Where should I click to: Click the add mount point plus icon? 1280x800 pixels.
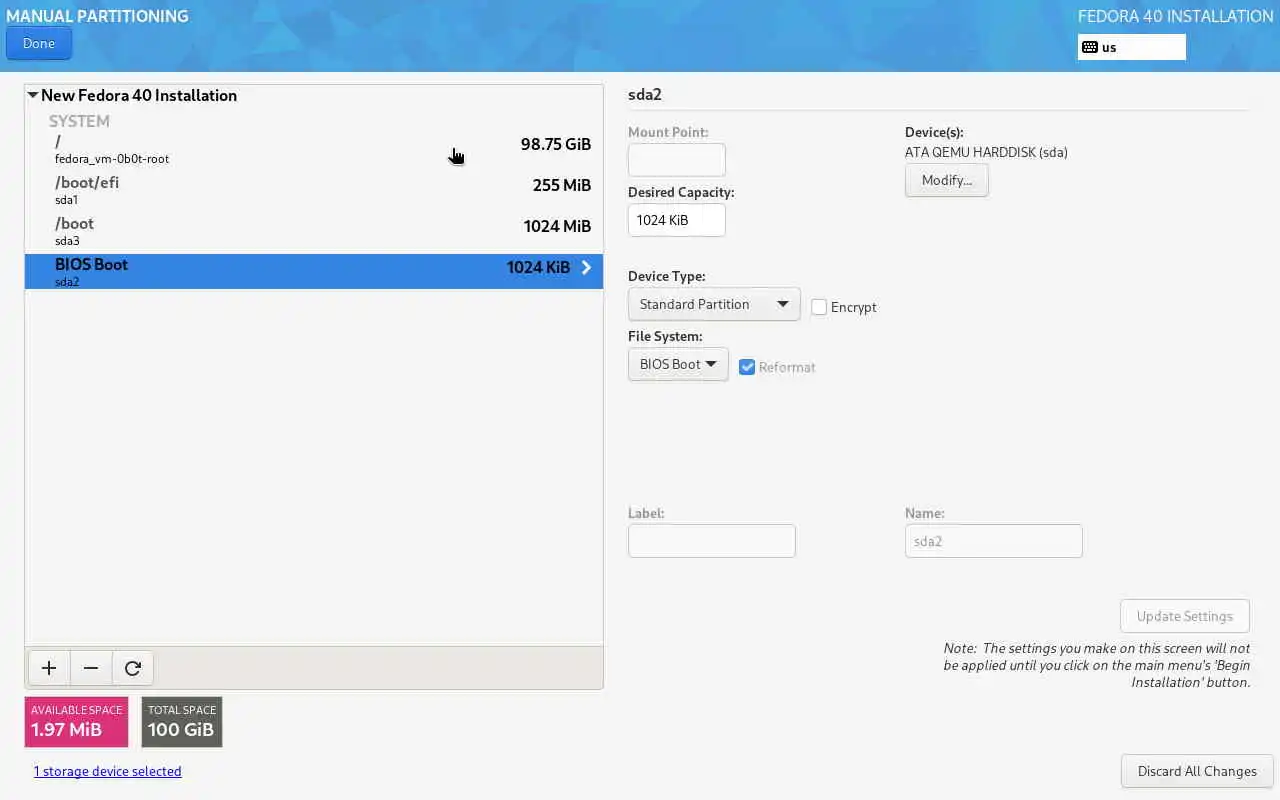pyautogui.click(x=49, y=668)
